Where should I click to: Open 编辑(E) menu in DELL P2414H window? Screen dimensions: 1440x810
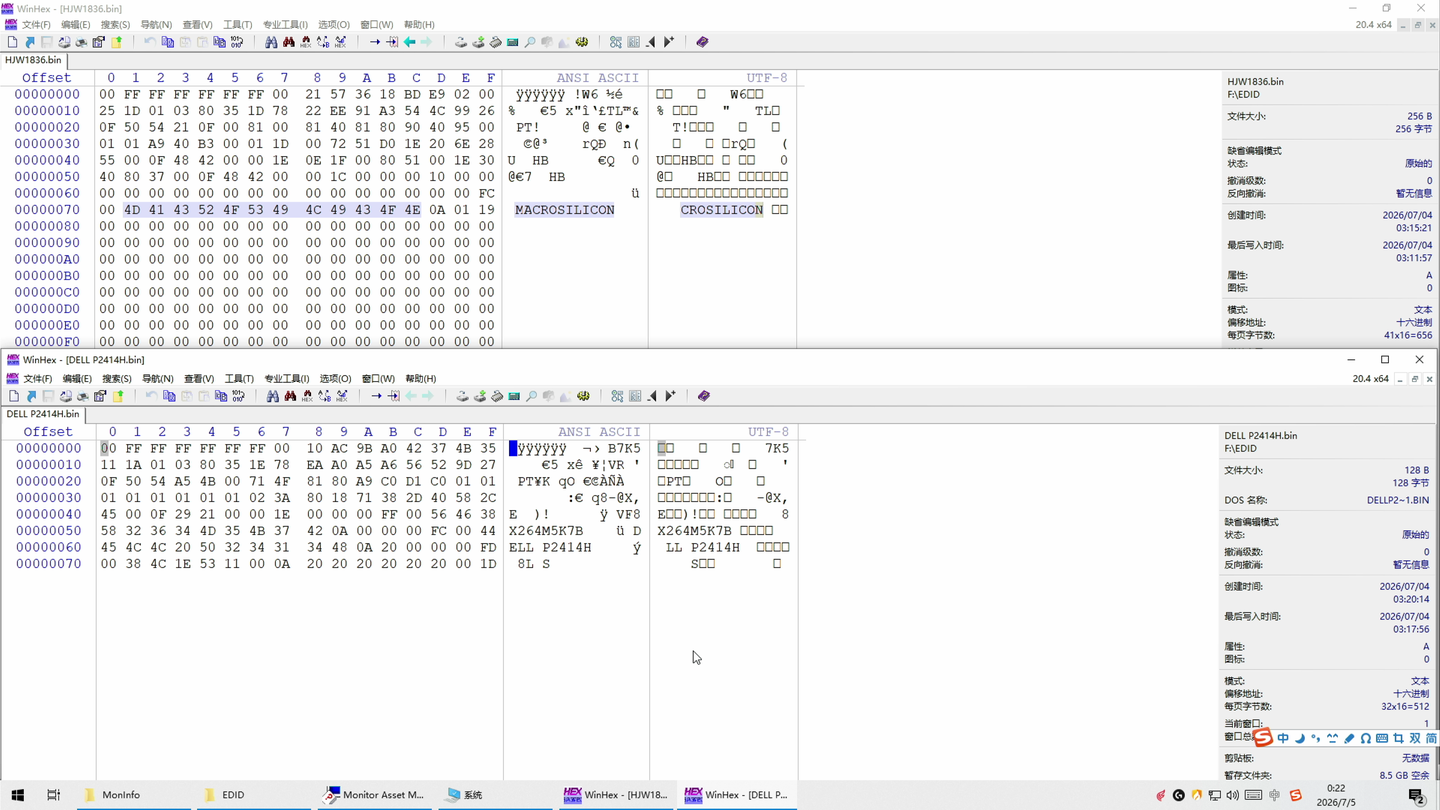[77, 379]
